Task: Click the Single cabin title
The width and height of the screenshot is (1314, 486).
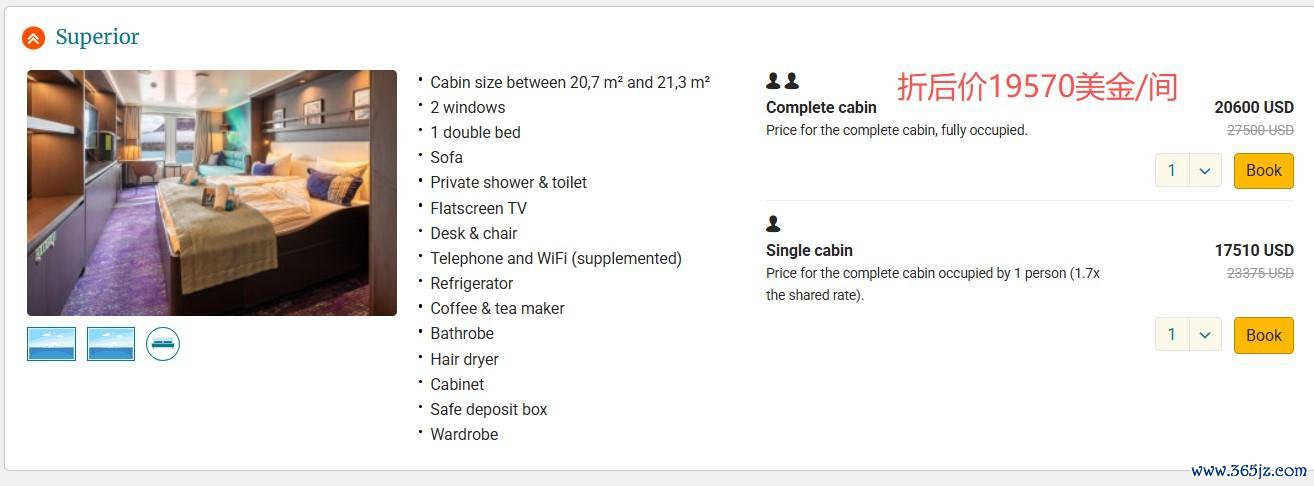Action: (x=809, y=250)
